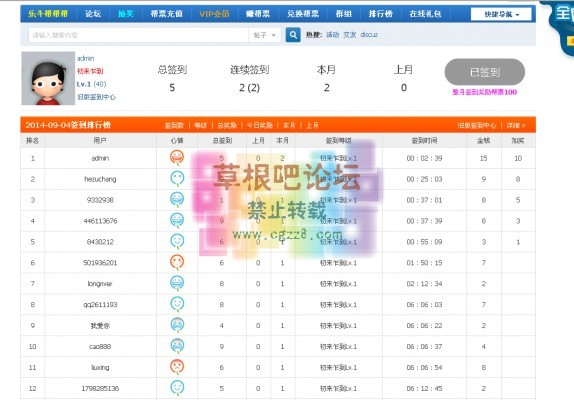Click the 总签到 column header
The height and width of the screenshot is (400, 574).
[222, 141]
